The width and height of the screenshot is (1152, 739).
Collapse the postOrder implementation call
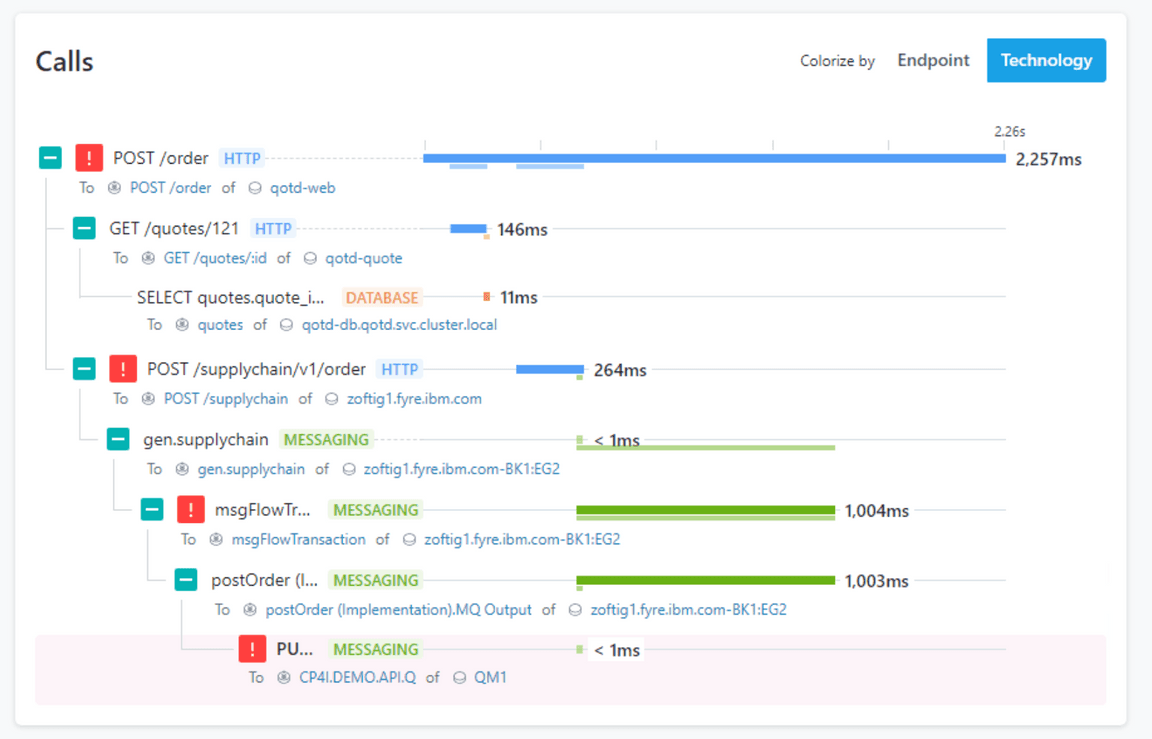coord(185,579)
